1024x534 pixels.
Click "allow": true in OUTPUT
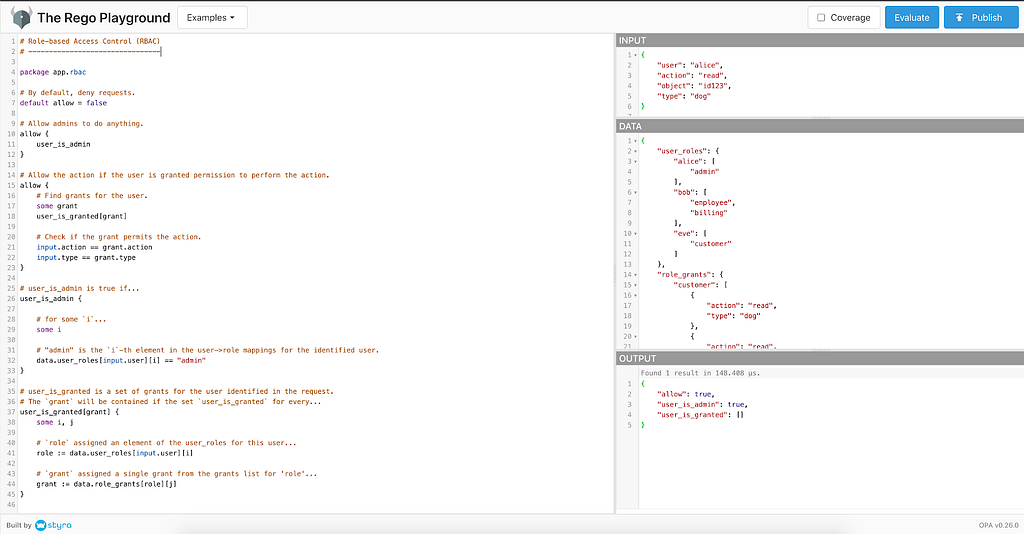click(x=686, y=394)
